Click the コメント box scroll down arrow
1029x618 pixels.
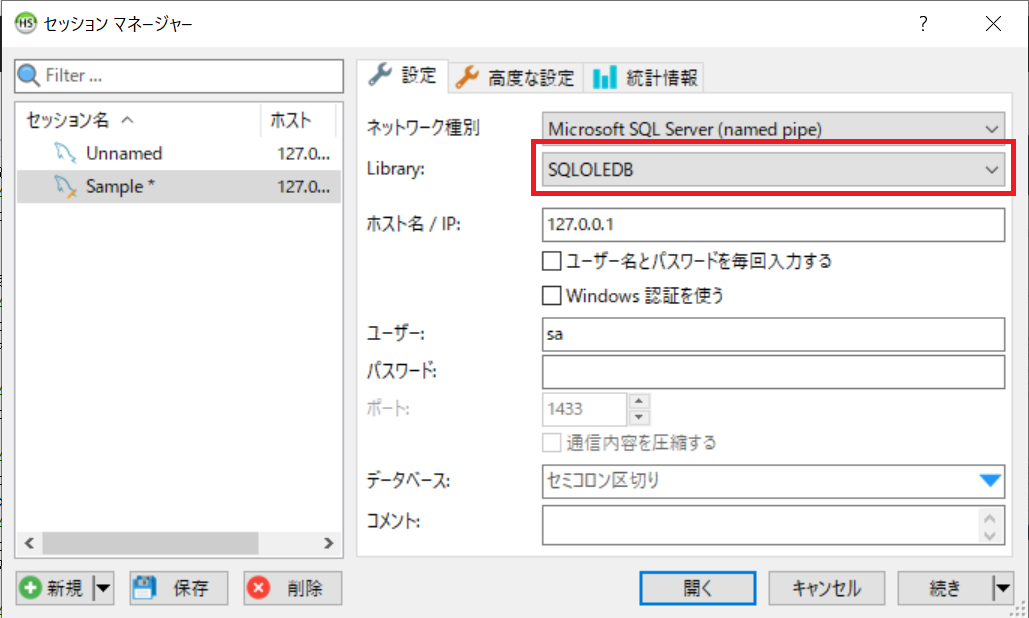tap(990, 535)
